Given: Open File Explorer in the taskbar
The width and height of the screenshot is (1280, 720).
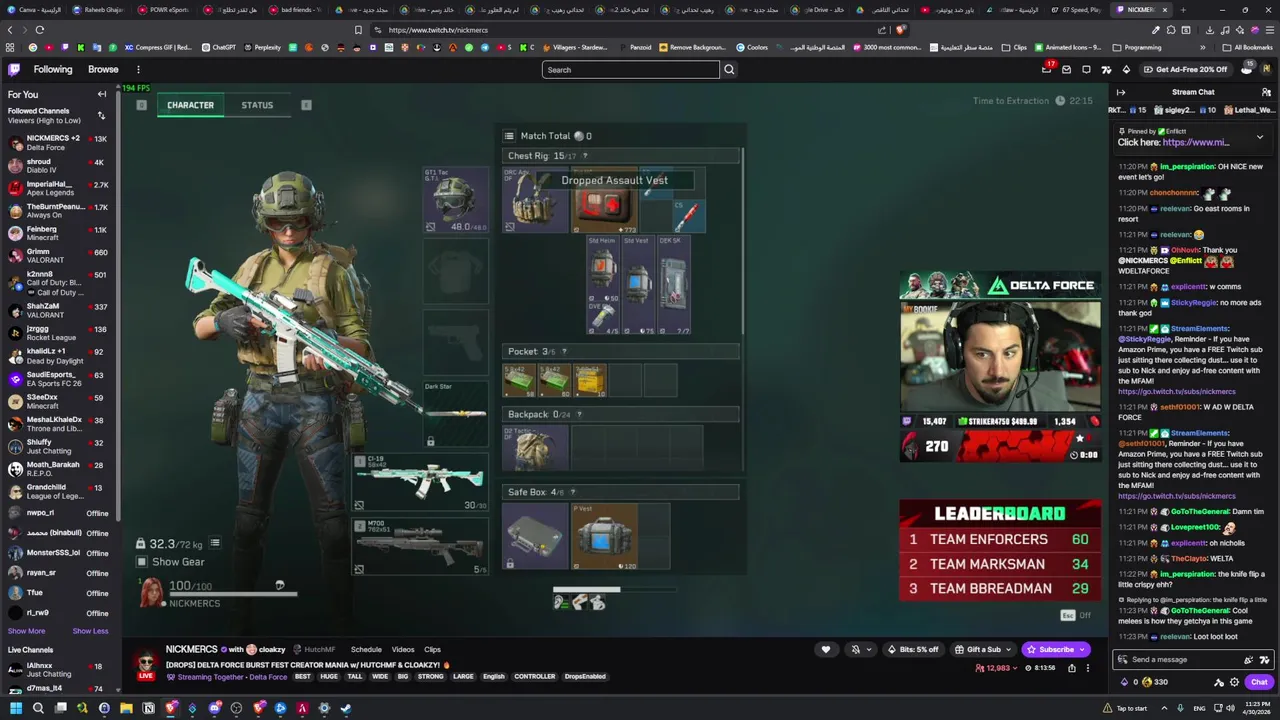Looking at the screenshot, I should coord(126,708).
